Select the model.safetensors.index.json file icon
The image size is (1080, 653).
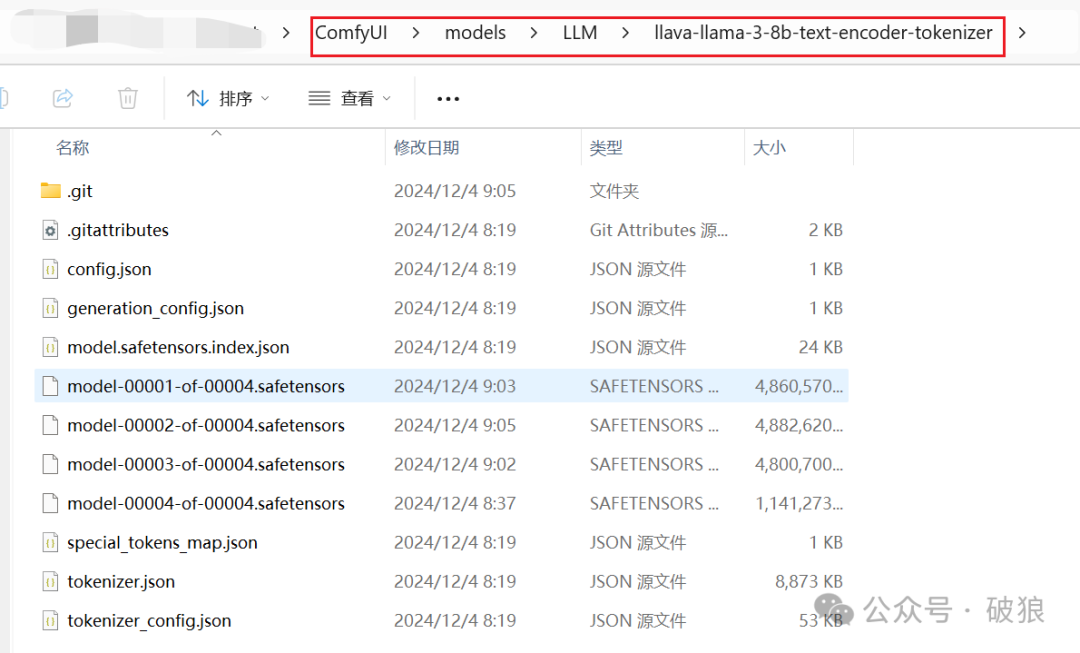pyautogui.click(x=50, y=347)
